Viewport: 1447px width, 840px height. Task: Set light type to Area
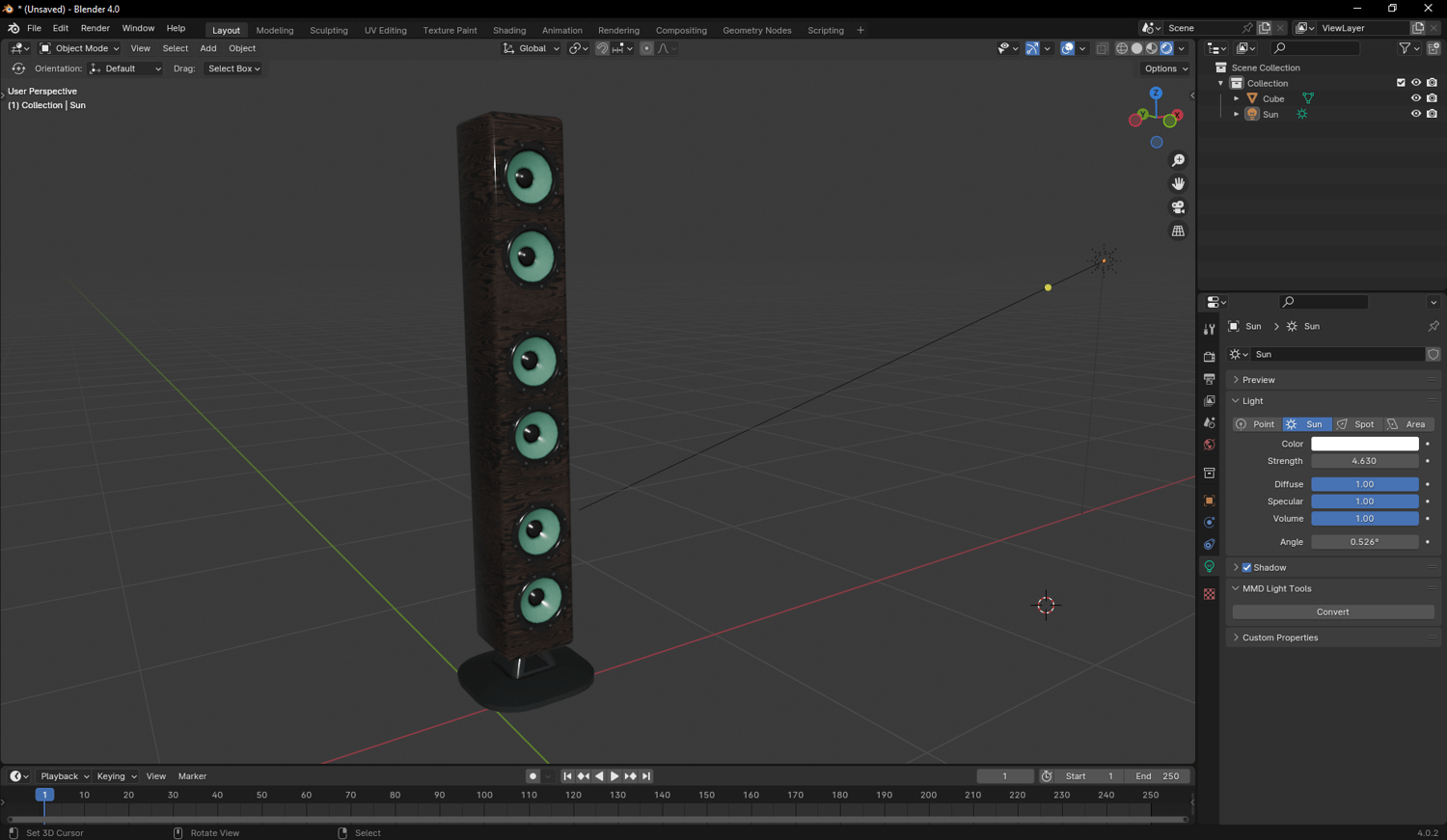point(1408,424)
